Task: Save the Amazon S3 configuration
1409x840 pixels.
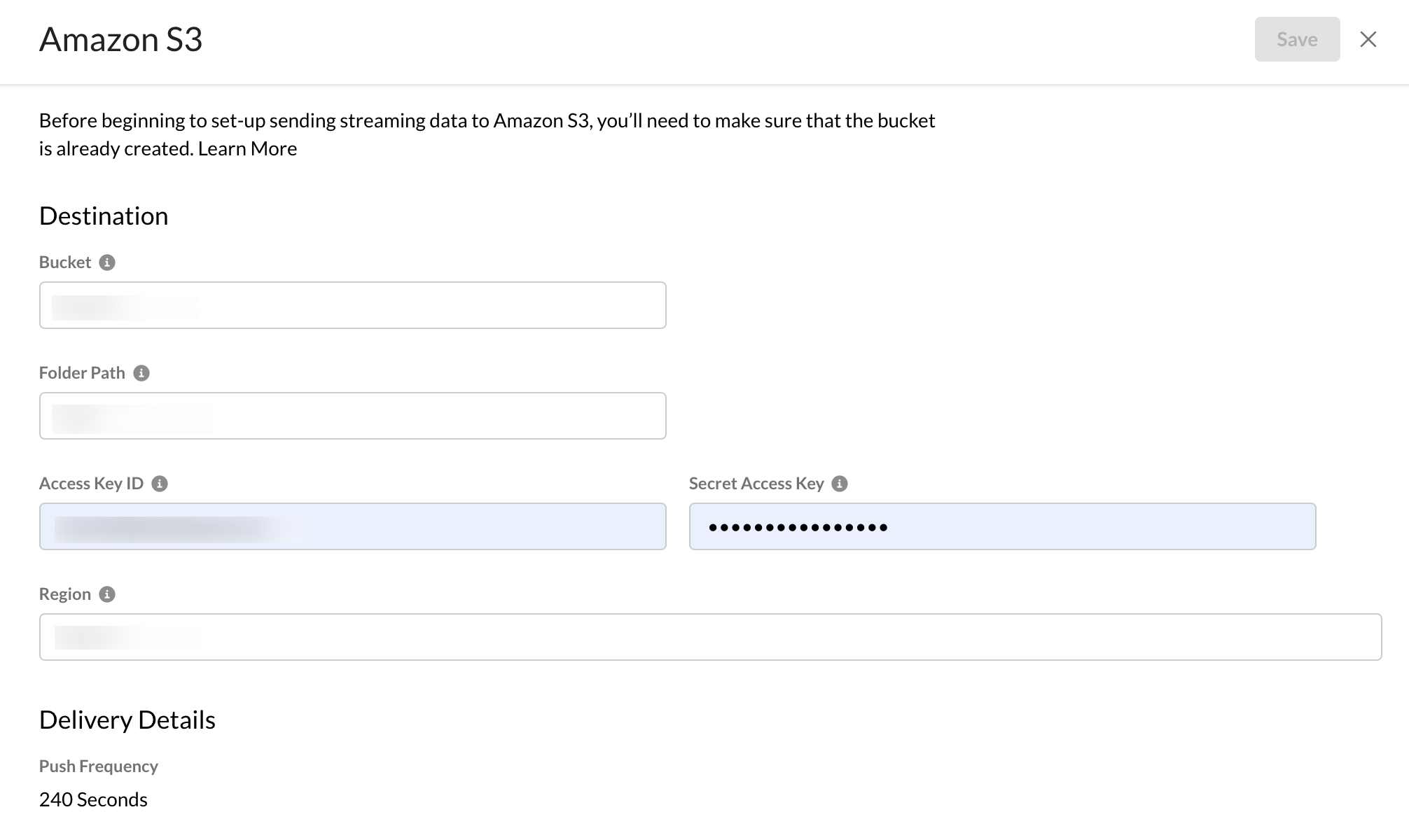Action: point(1297,39)
